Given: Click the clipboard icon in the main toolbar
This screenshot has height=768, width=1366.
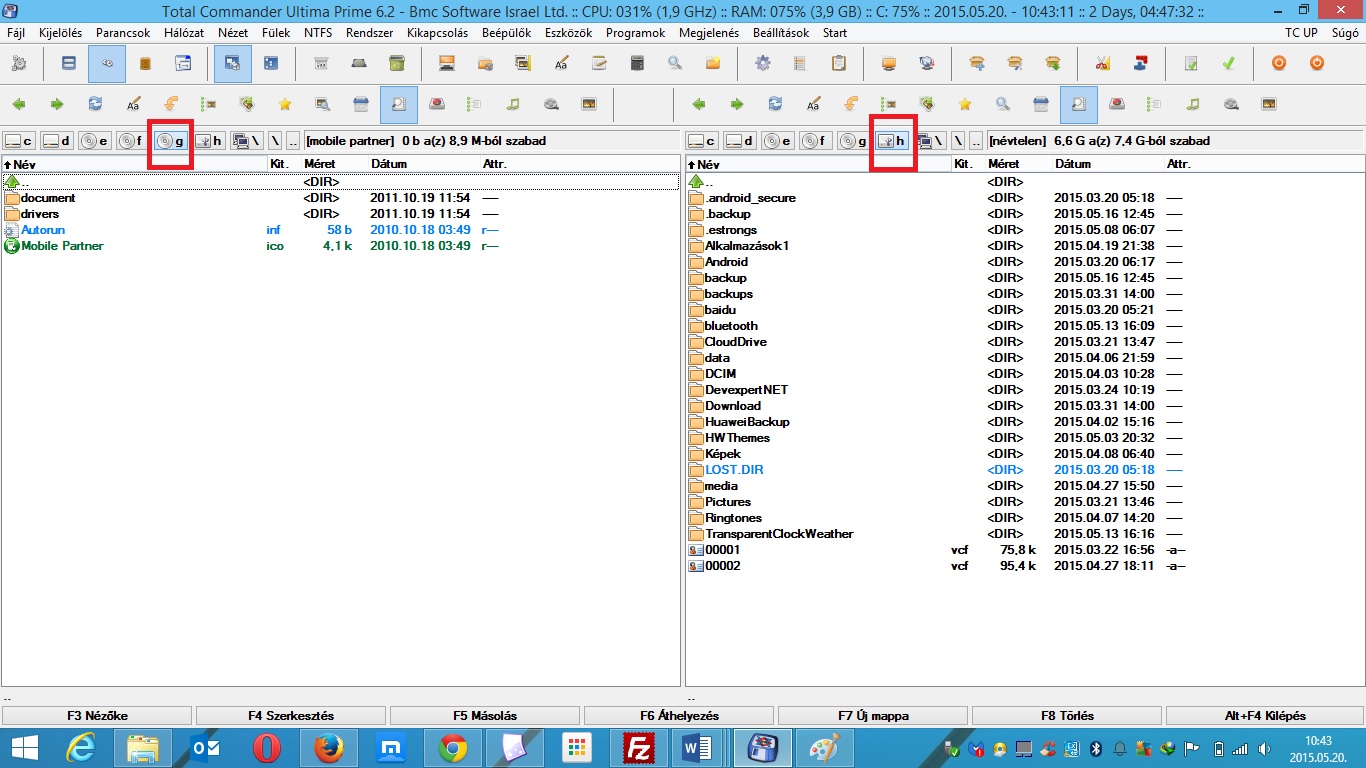Looking at the screenshot, I should pos(839,63).
